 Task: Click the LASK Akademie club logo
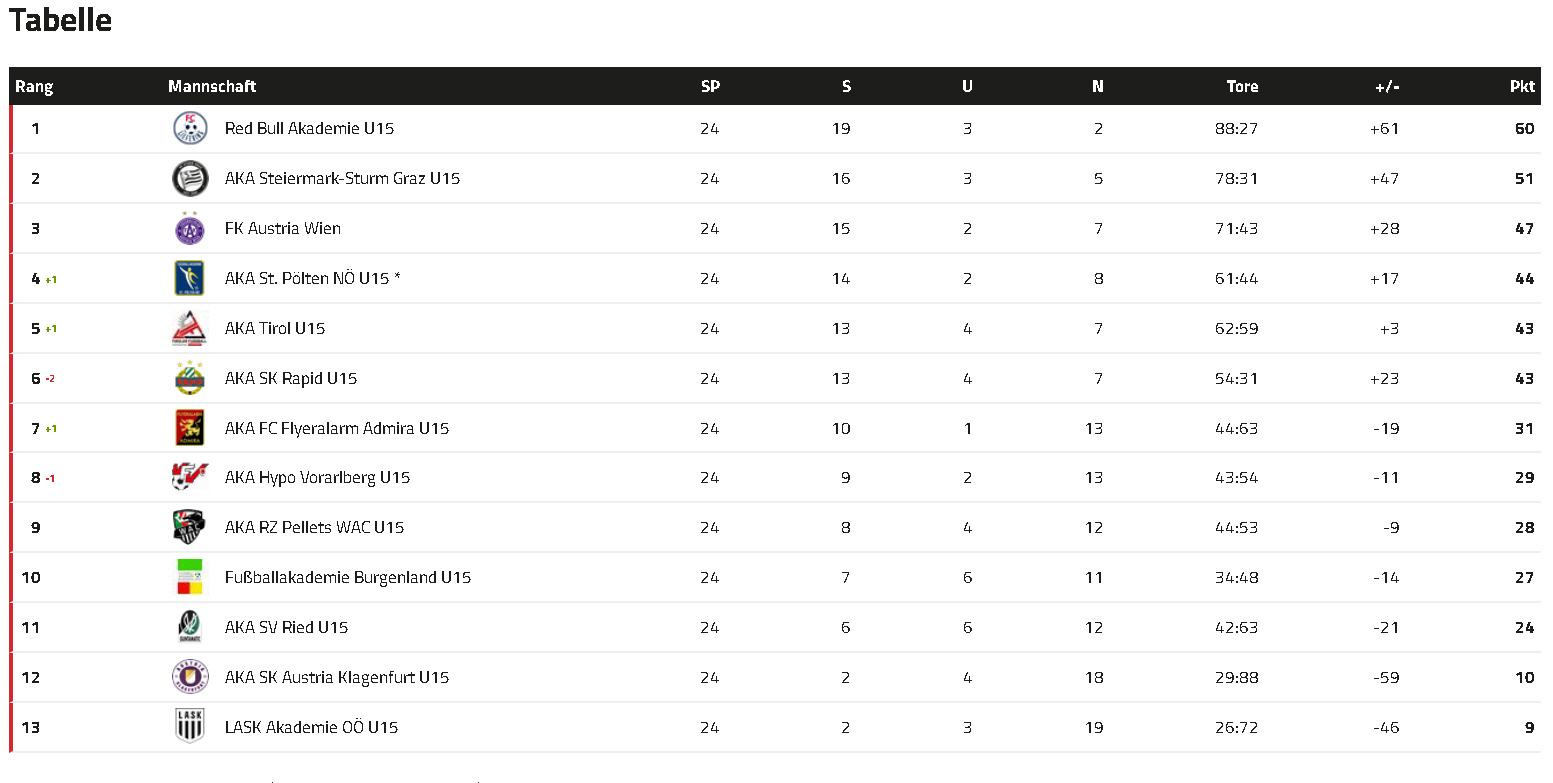(190, 727)
